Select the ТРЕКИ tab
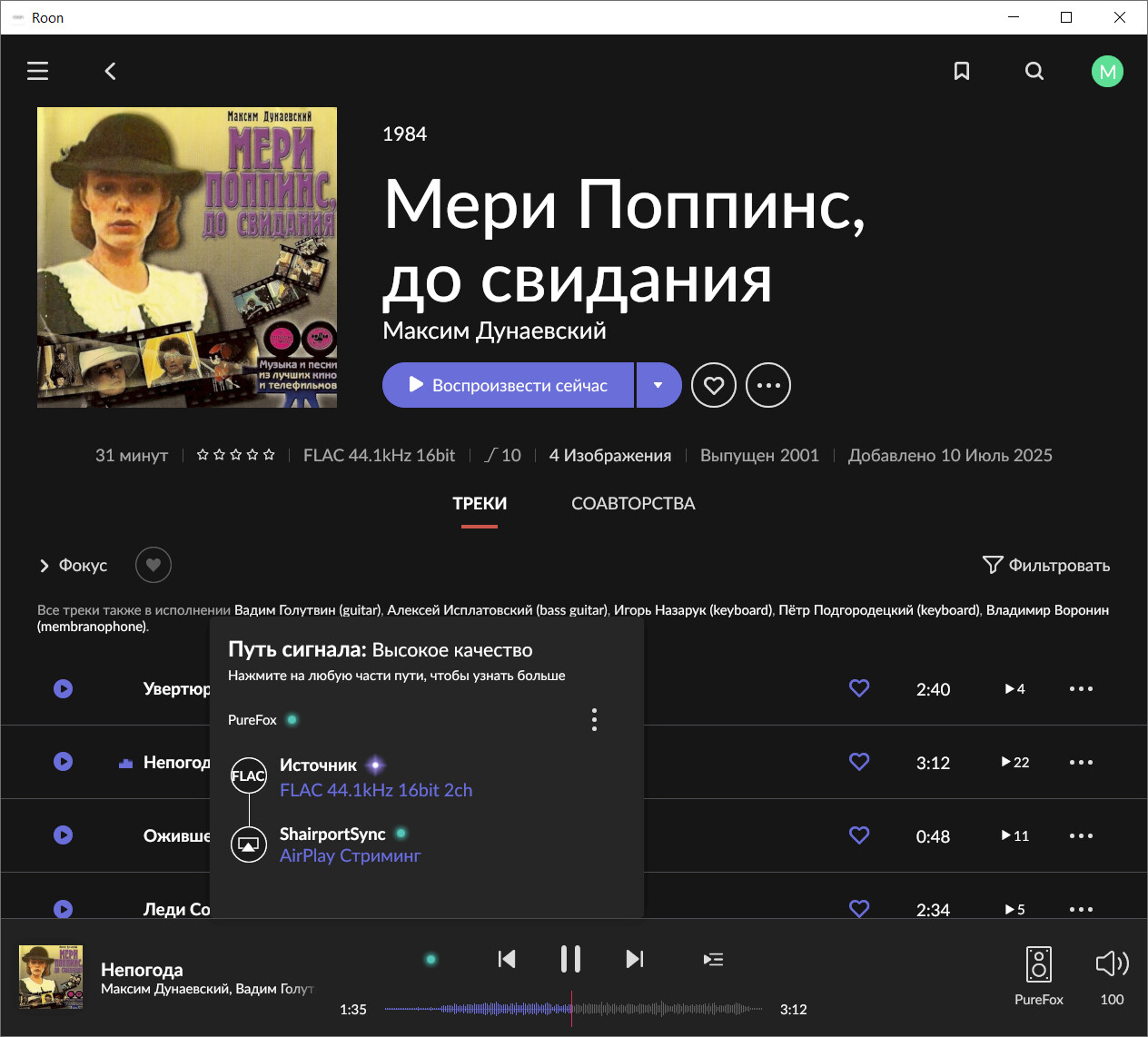The height and width of the screenshot is (1037, 1148). coord(480,503)
